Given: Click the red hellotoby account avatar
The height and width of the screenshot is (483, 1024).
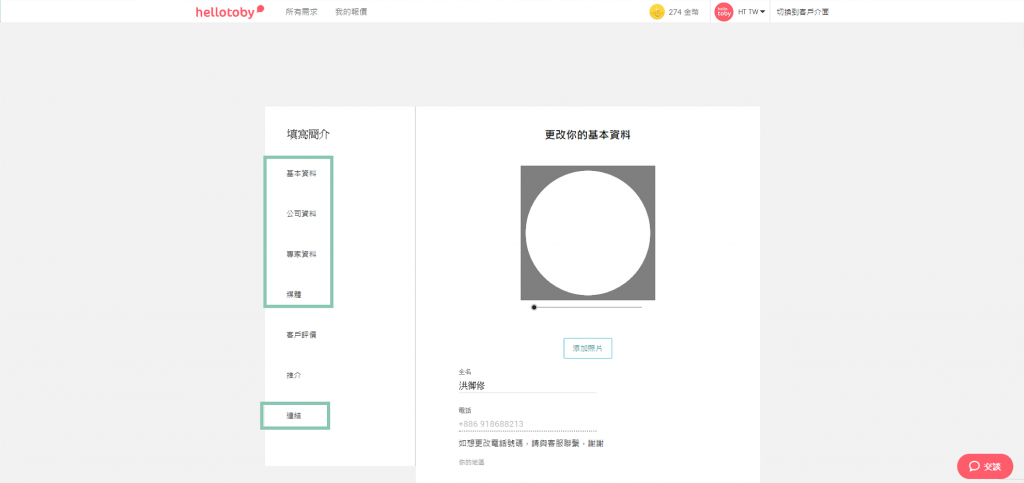Looking at the screenshot, I should (x=723, y=12).
